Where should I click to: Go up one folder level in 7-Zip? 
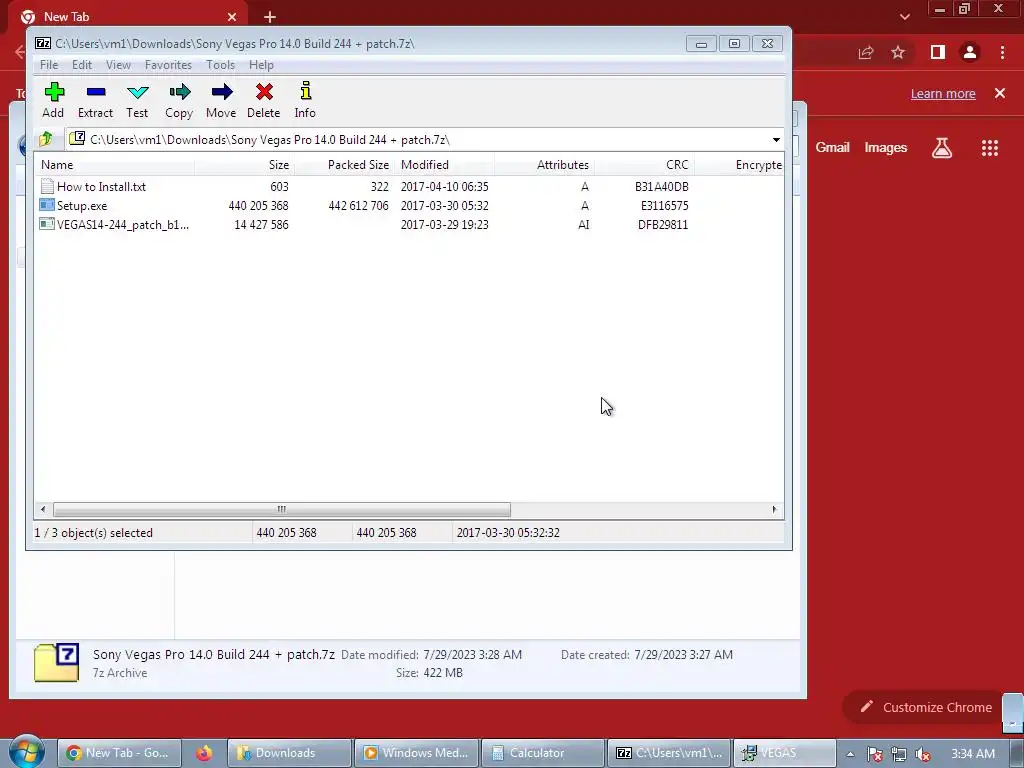46,139
